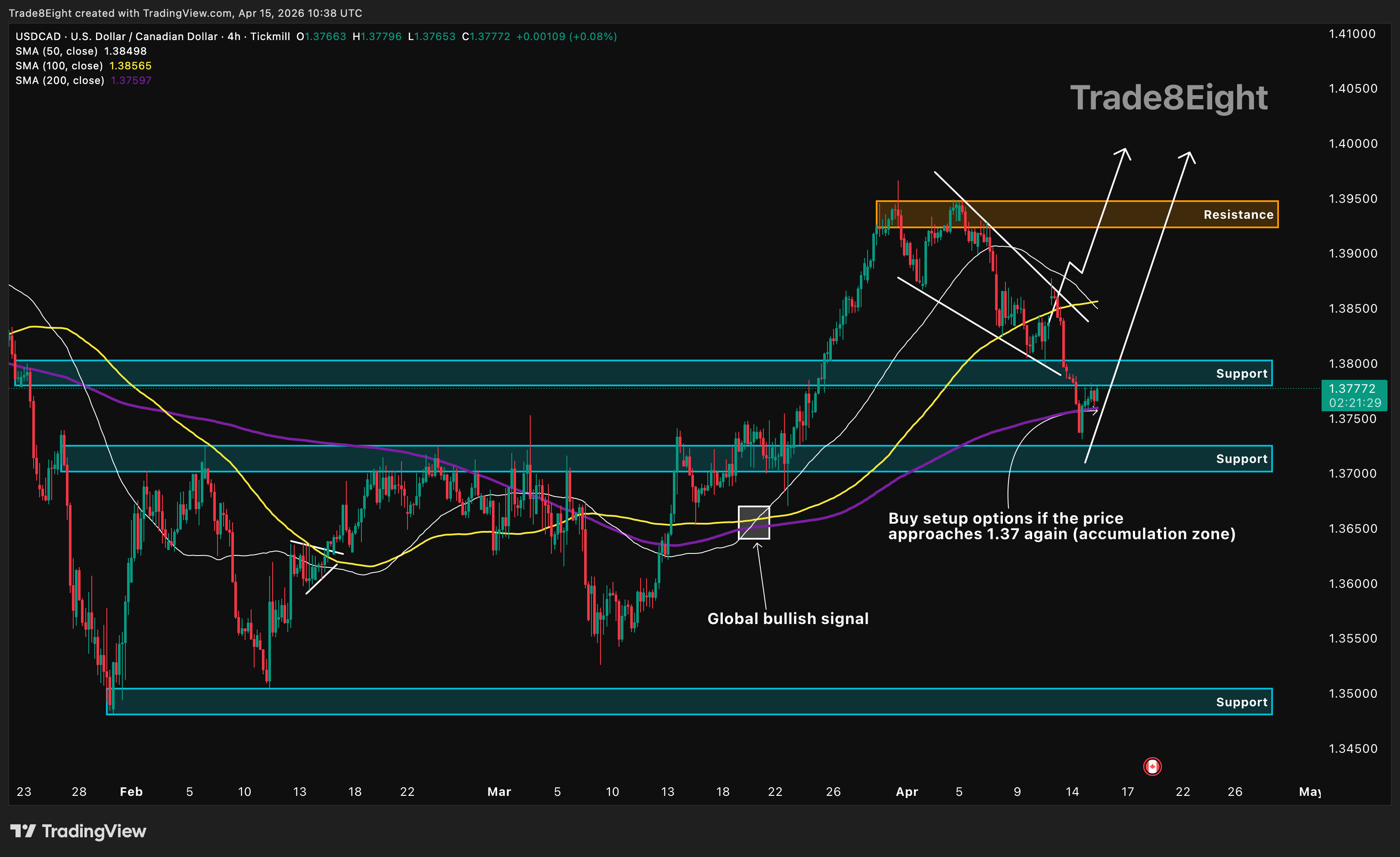The height and width of the screenshot is (857, 1400).
Task: Click the USDCAD symbol title in legend
Action: [153, 36]
